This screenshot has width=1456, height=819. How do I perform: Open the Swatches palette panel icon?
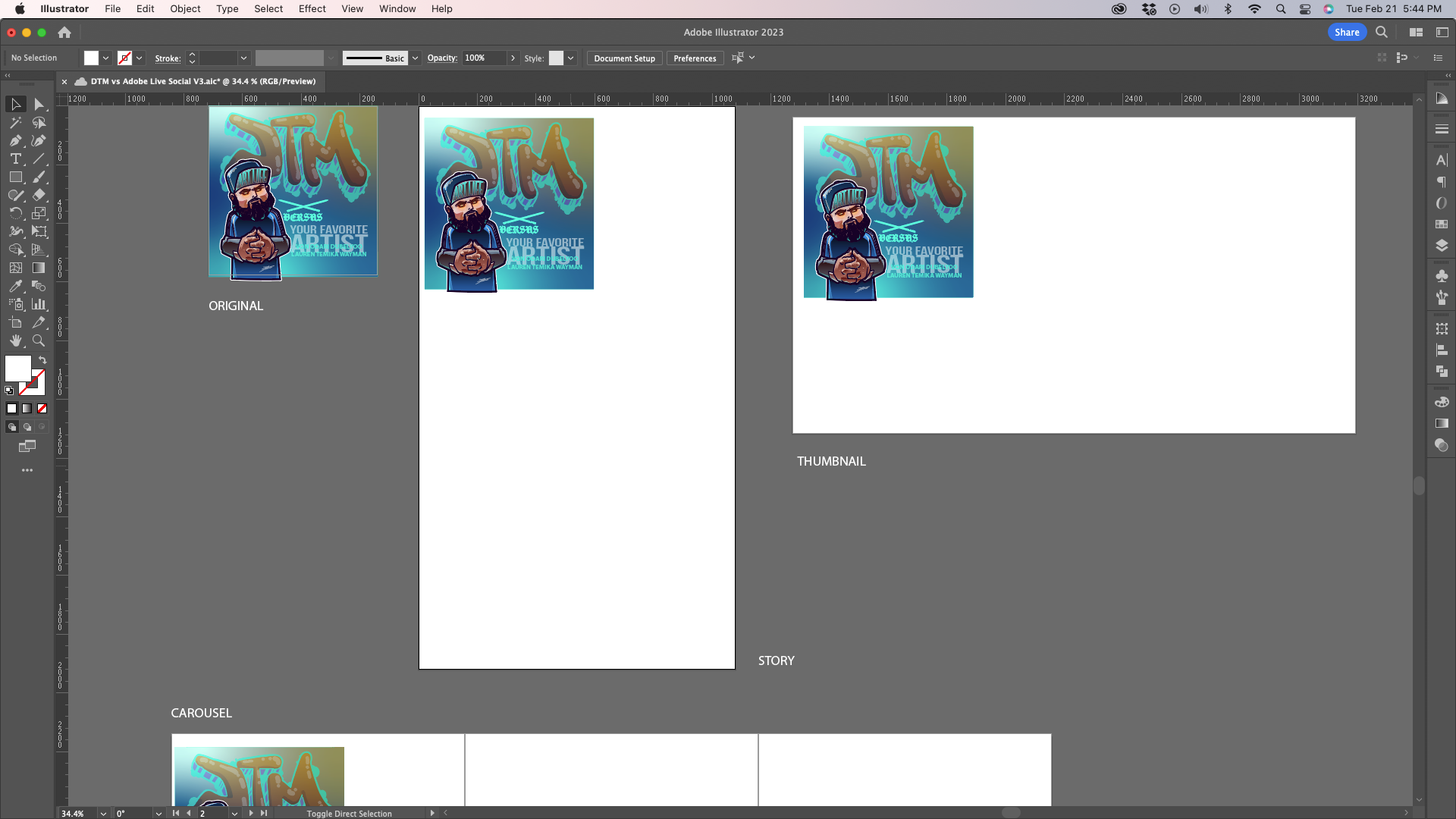coord(1442,224)
